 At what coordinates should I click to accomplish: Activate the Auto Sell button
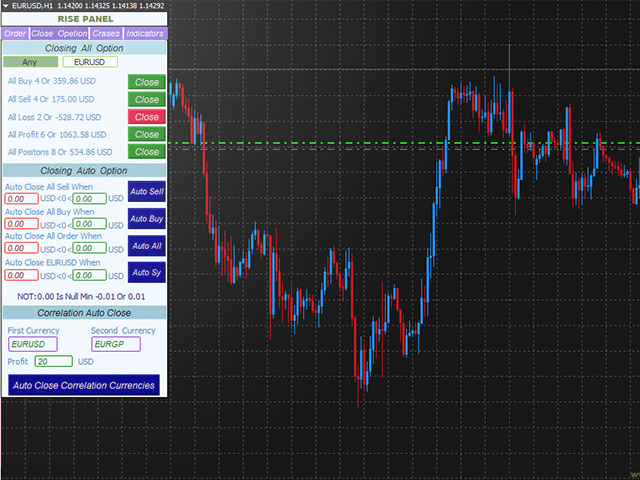[147, 192]
